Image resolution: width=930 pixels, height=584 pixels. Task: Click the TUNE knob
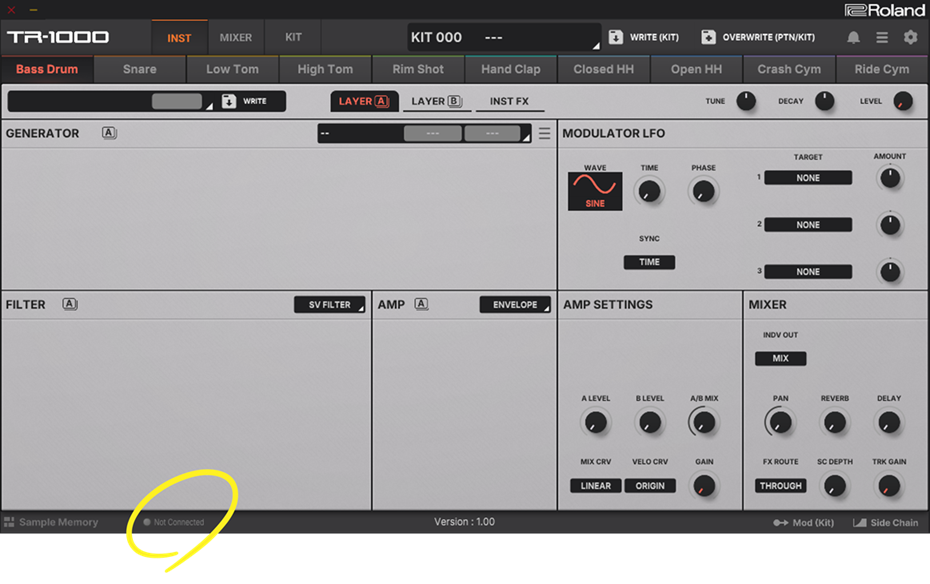coord(746,101)
